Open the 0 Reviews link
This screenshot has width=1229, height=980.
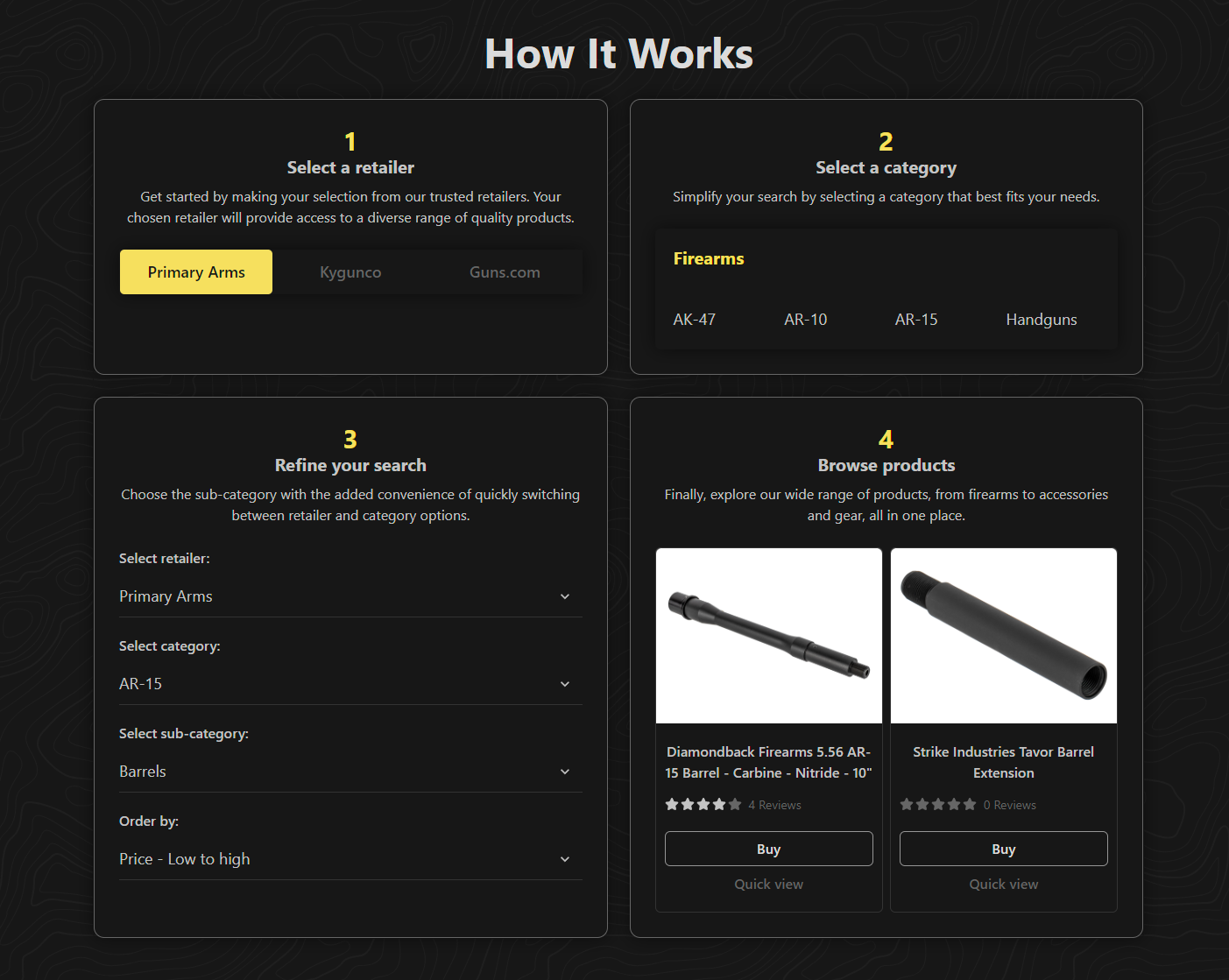(1010, 805)
